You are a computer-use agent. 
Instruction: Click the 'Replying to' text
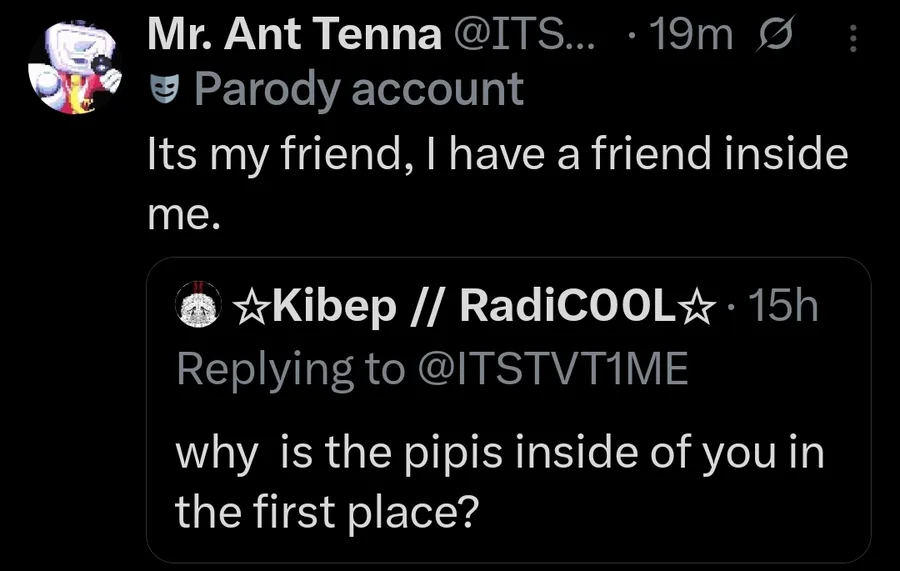click(289, 369)
